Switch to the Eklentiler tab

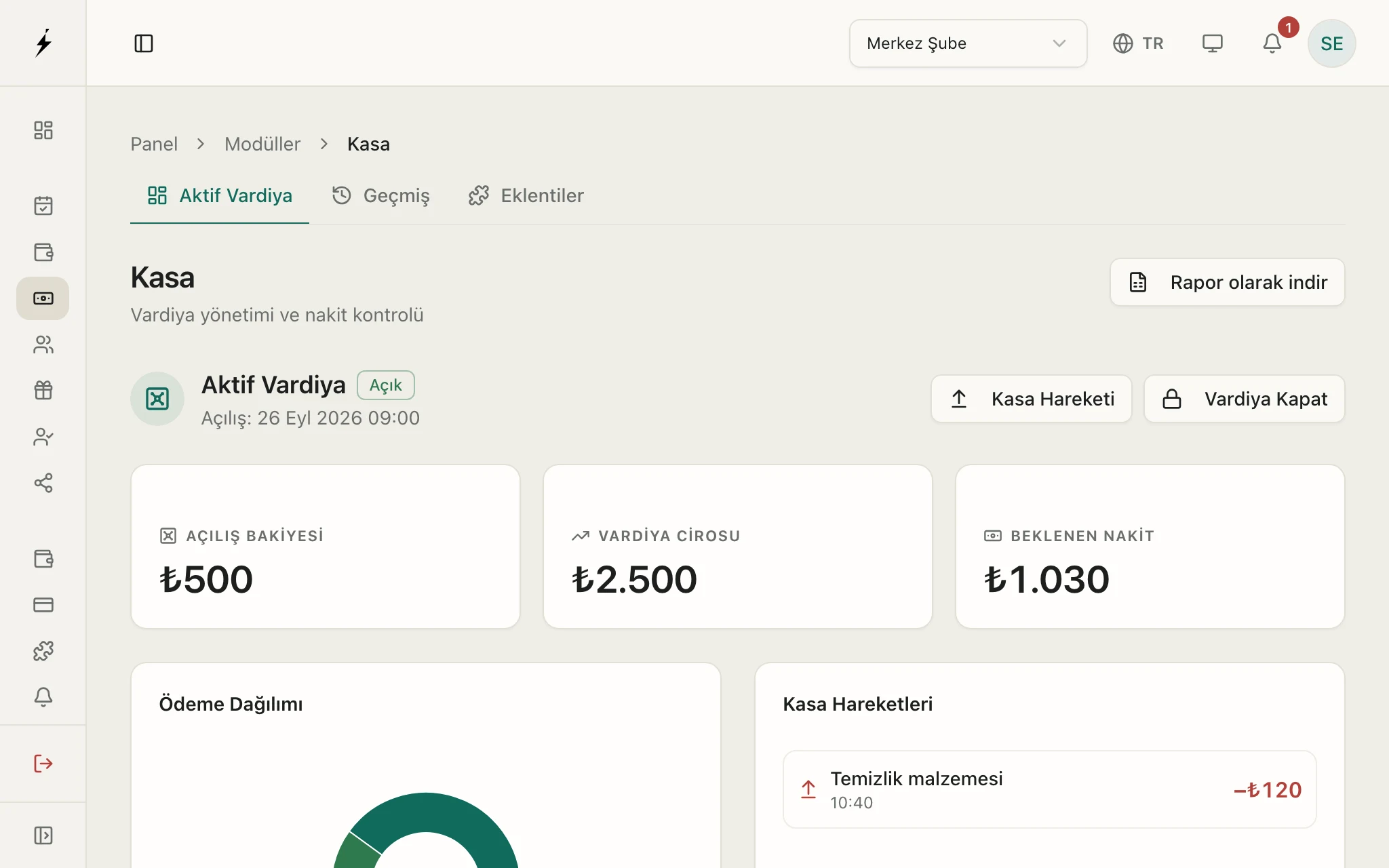click(x=526, y=196)
